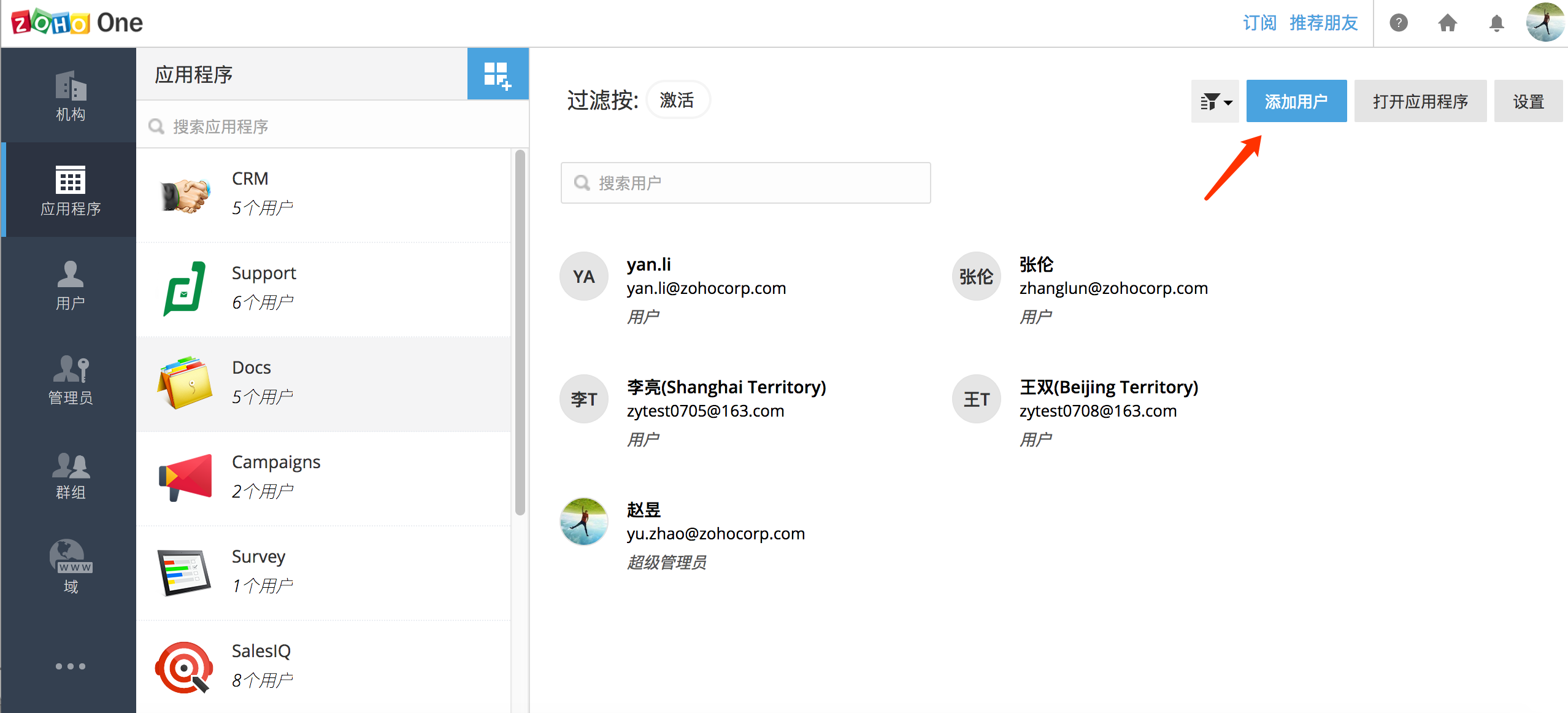This screenshot has width=1568, height=713.
Task: Focus the 搜索用户 search users field
Action: [x=745, y=183]
